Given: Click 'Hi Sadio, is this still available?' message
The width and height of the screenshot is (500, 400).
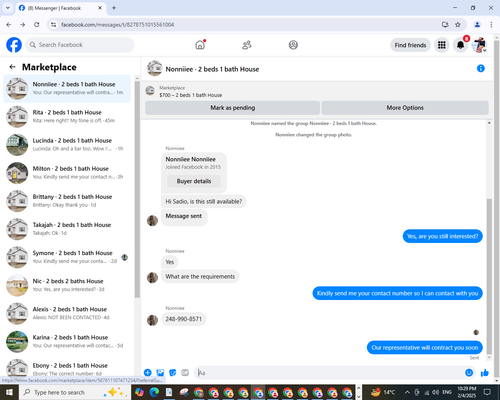Looking at the screenshot, I should (204, 201).
